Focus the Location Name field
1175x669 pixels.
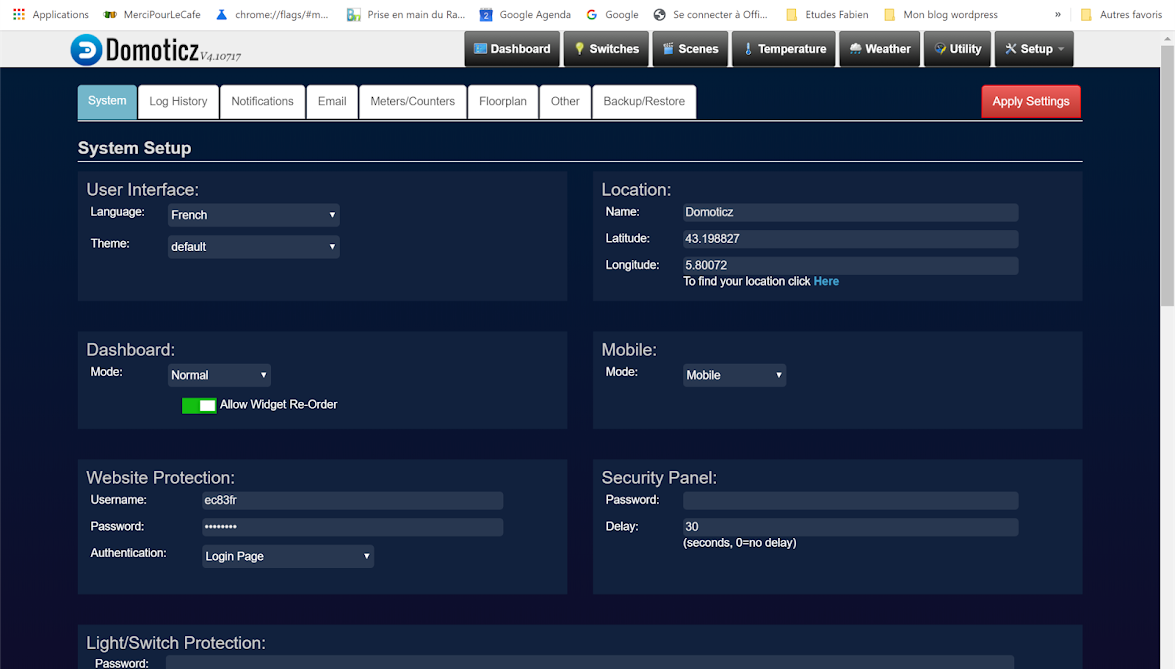[x=851, y=212]
